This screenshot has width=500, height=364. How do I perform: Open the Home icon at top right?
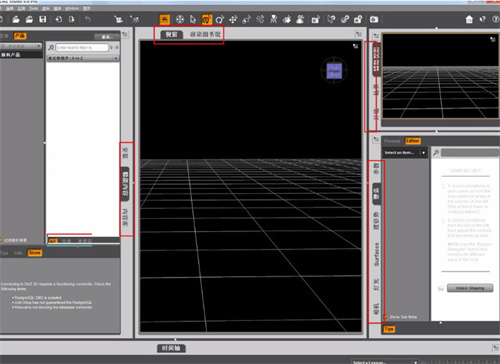tap(469, 19)
